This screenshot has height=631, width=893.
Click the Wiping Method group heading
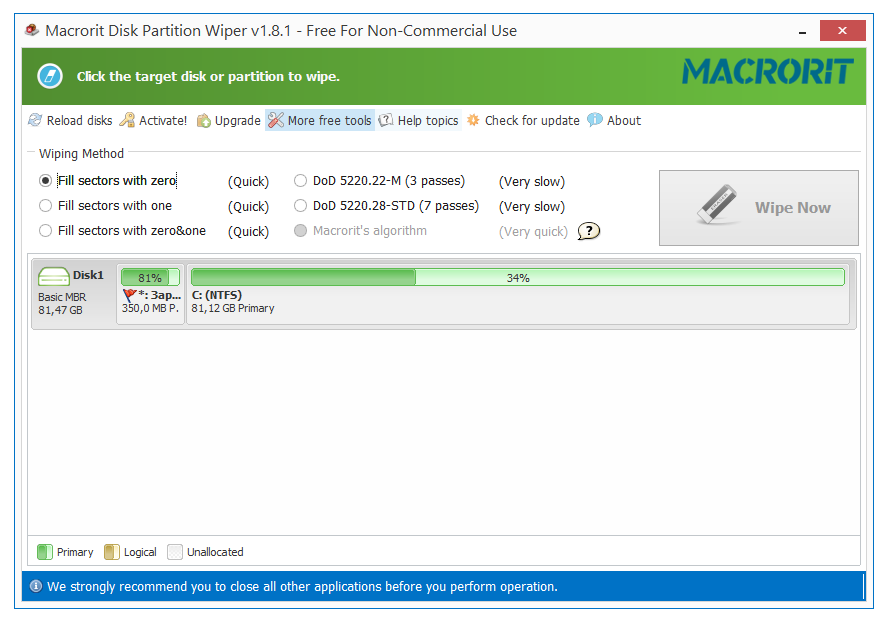point(81,154)
